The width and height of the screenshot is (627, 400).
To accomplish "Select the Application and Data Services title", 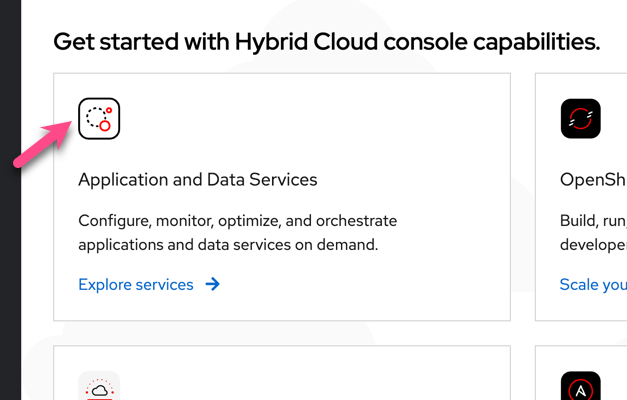I will [x=197, y=180].
